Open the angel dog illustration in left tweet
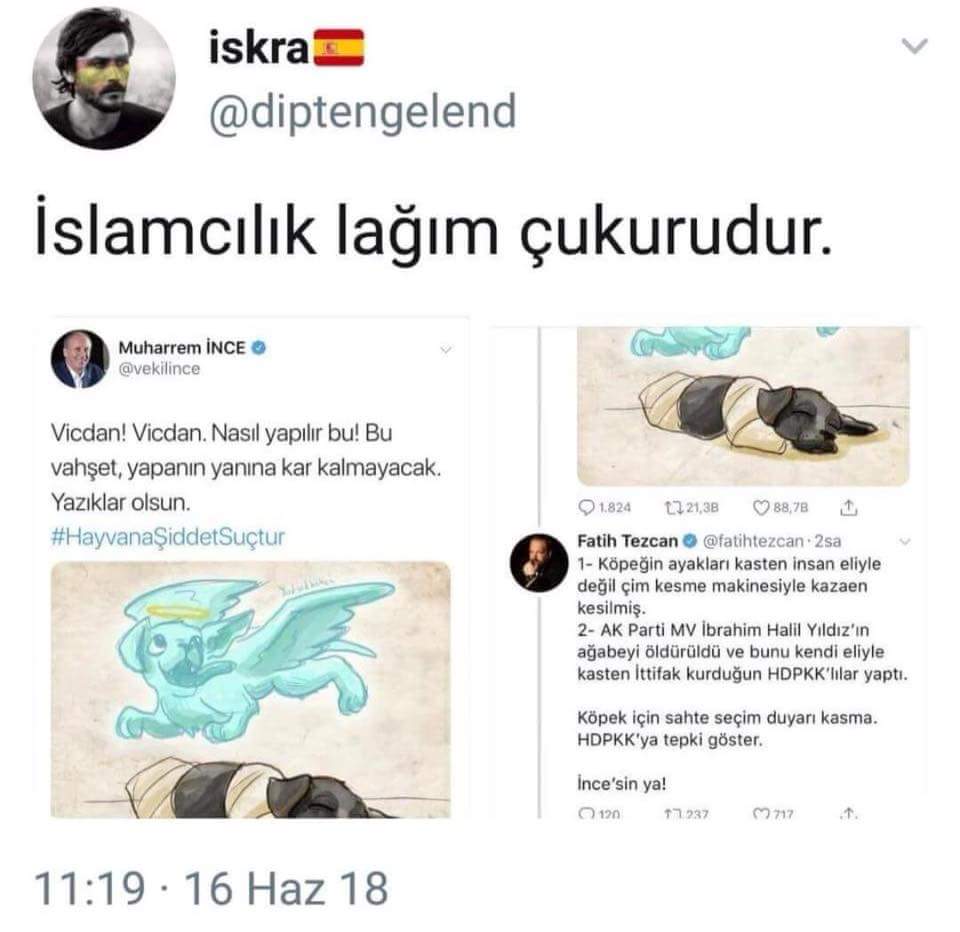This screenshot has width=960, height=932. coord(250,690)
